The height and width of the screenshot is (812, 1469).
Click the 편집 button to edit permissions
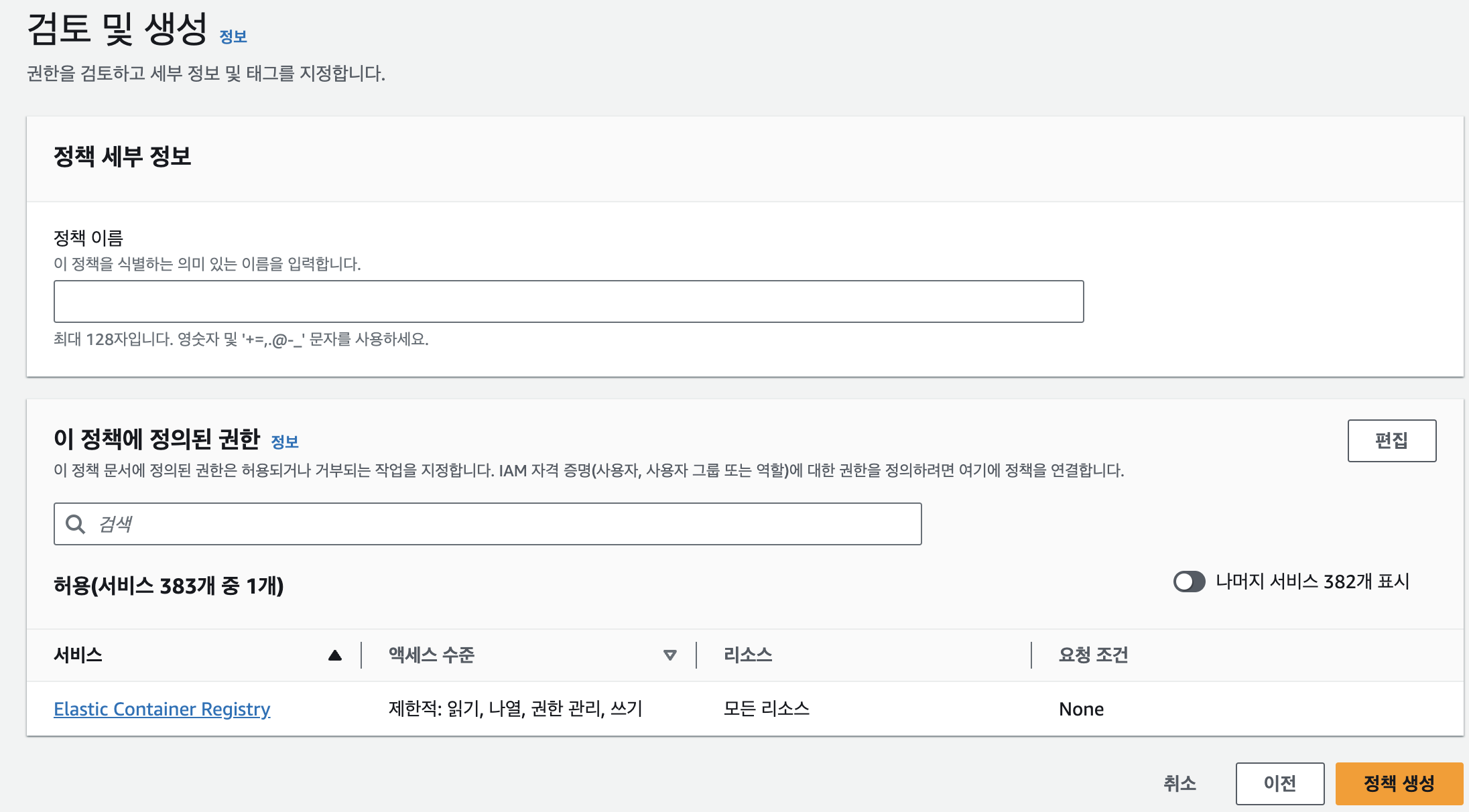coord(1391,440)
